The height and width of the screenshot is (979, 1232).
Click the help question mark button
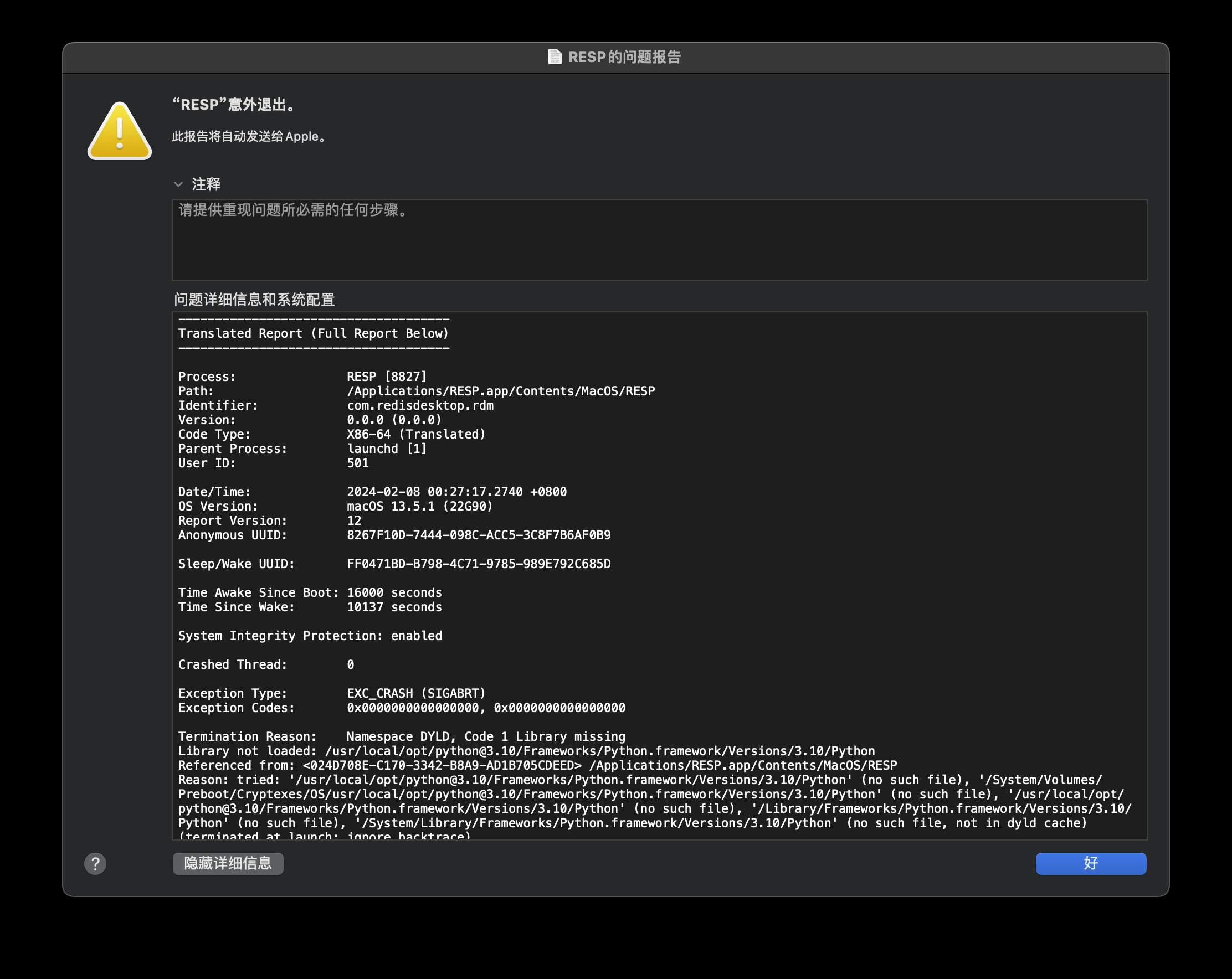point(95,864)
